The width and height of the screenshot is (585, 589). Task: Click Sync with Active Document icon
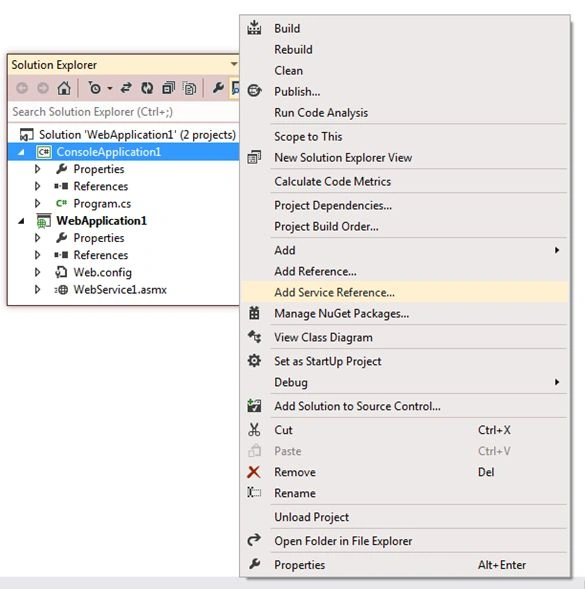[x=126, y=88]
